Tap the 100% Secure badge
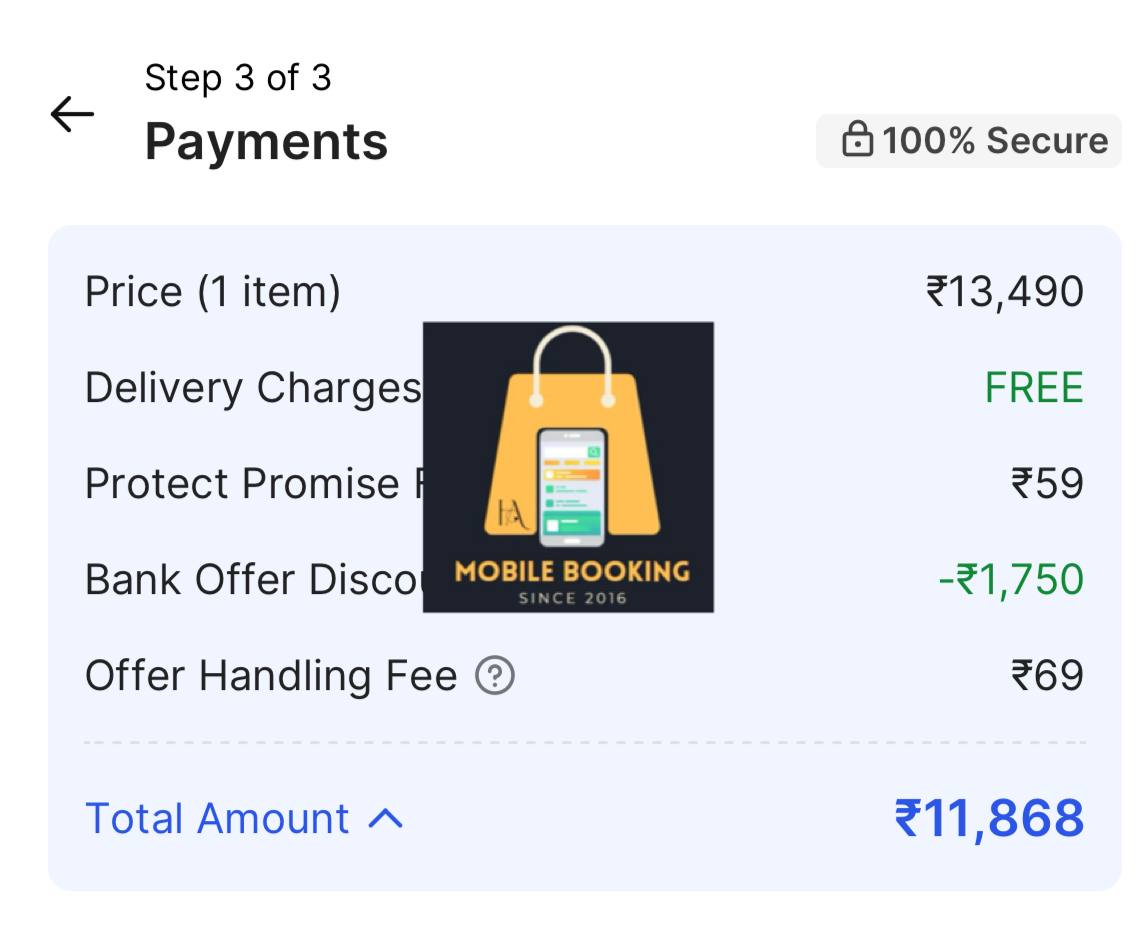 coord(969,140)
